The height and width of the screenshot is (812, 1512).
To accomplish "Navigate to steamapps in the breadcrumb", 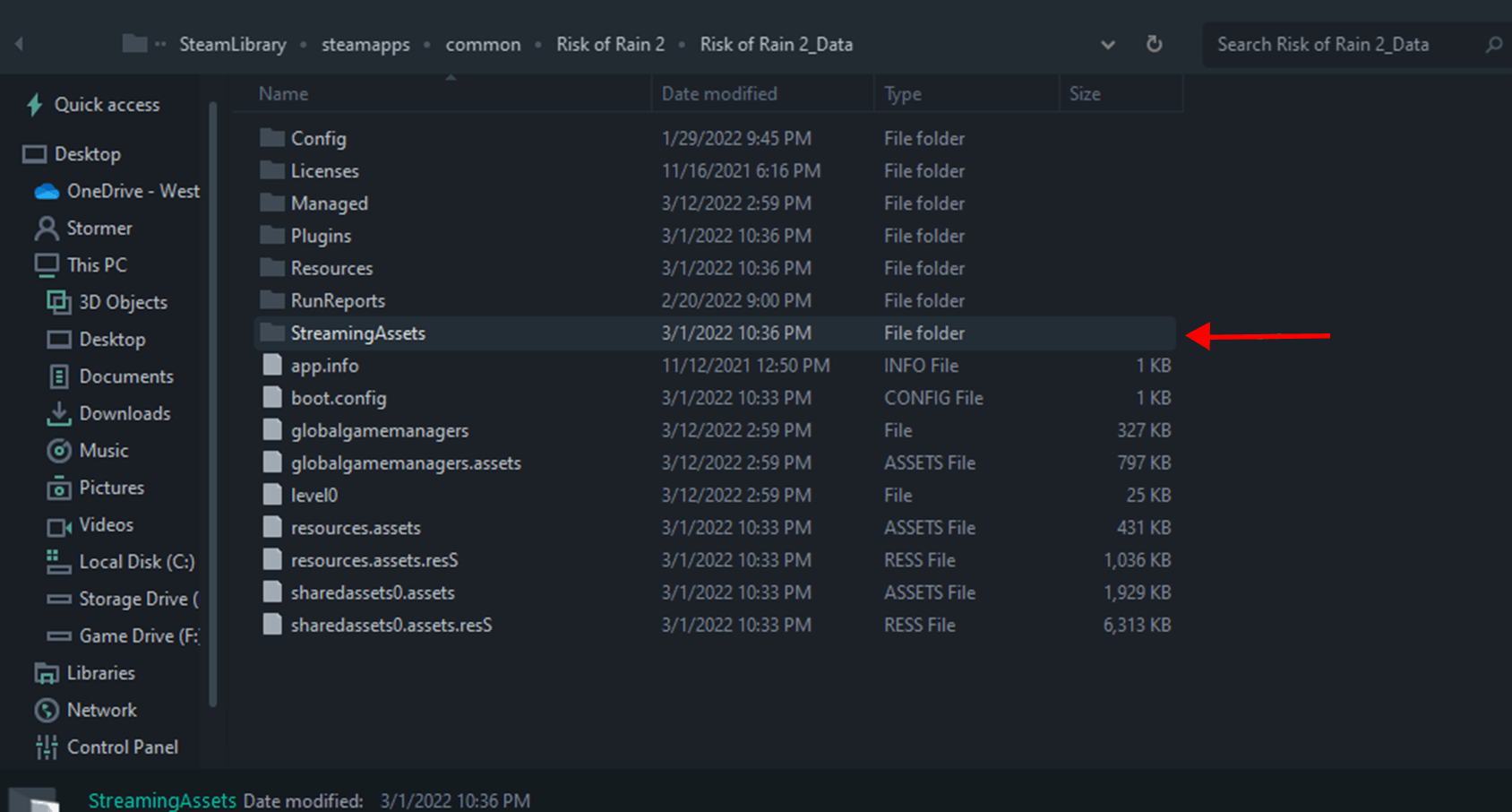I will (365, 44).
